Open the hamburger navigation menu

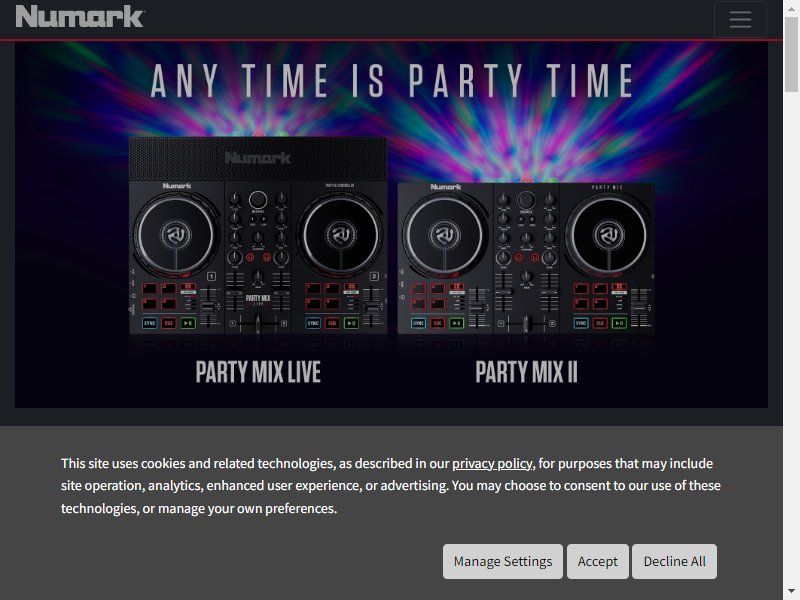[x=740, y=20]
